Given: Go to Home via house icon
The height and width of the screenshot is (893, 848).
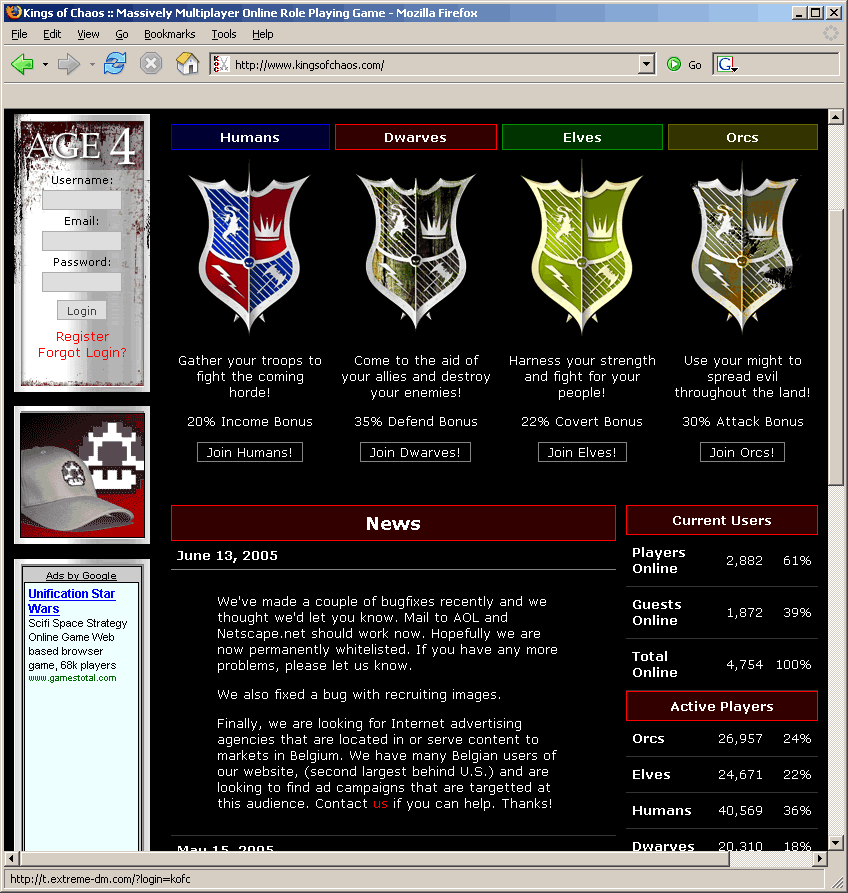Looking at the screenshot, I should [x=187, y=65].
